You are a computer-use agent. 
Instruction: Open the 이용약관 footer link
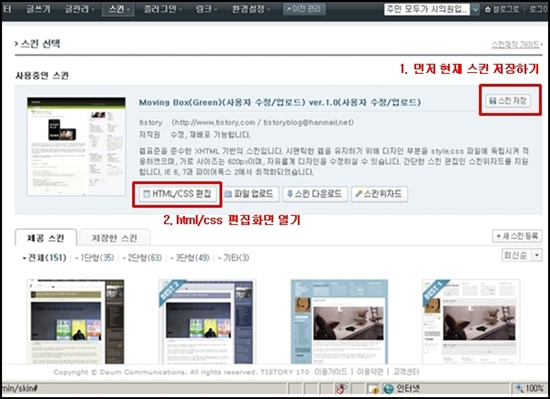pos(370,372)
